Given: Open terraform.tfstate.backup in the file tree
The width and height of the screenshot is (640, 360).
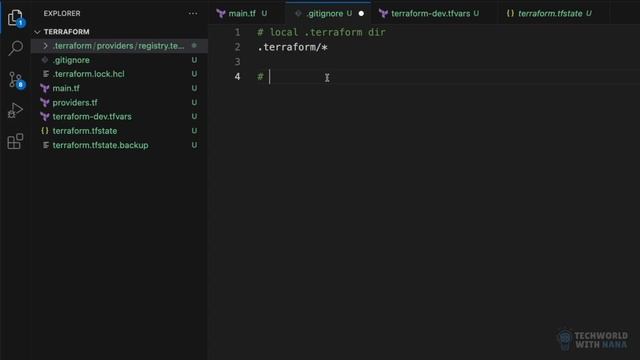Looking at the screenshot, I should (x=100, y=145).
